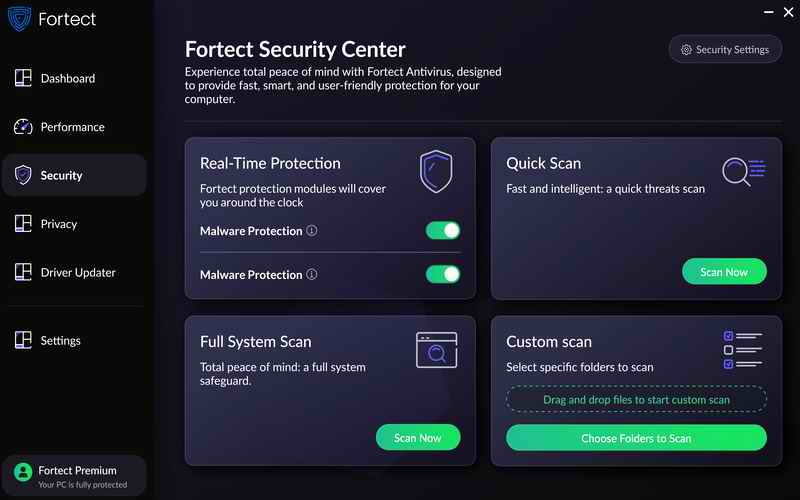Open Settings from the sidebar
800x500 pixels.
60,341
